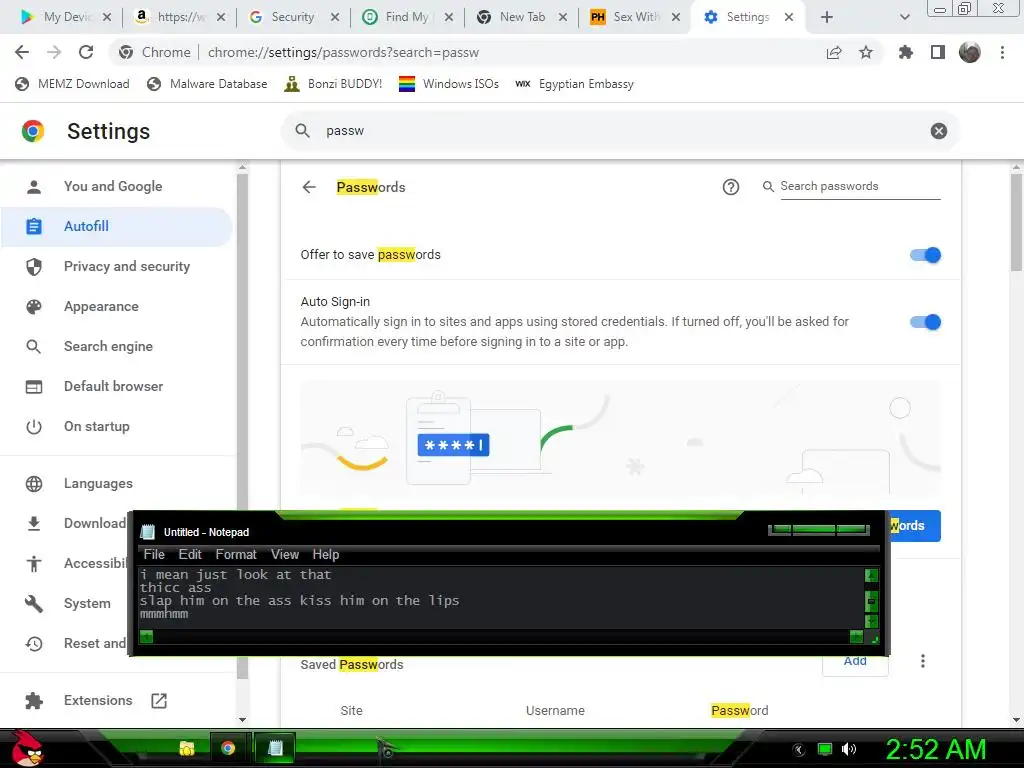
Task: Click the Search passwords field
Action: click(x=859, y=187)
